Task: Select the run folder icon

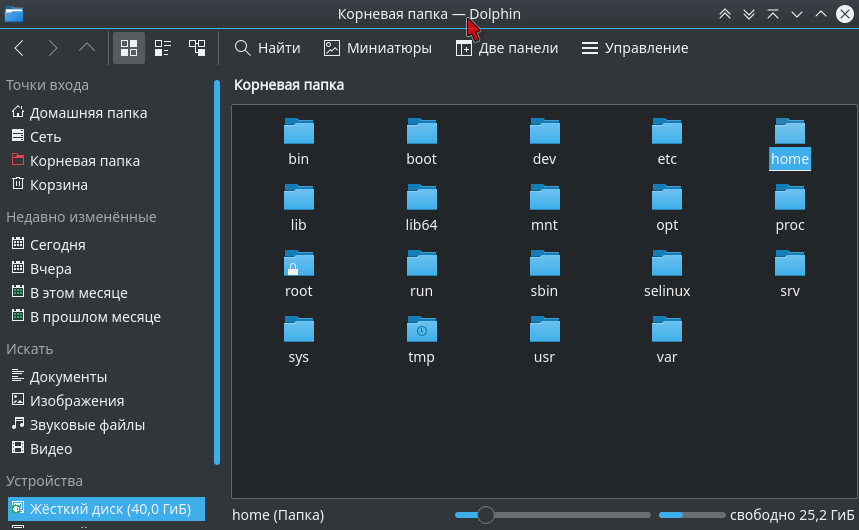Action: pos(421,264)
